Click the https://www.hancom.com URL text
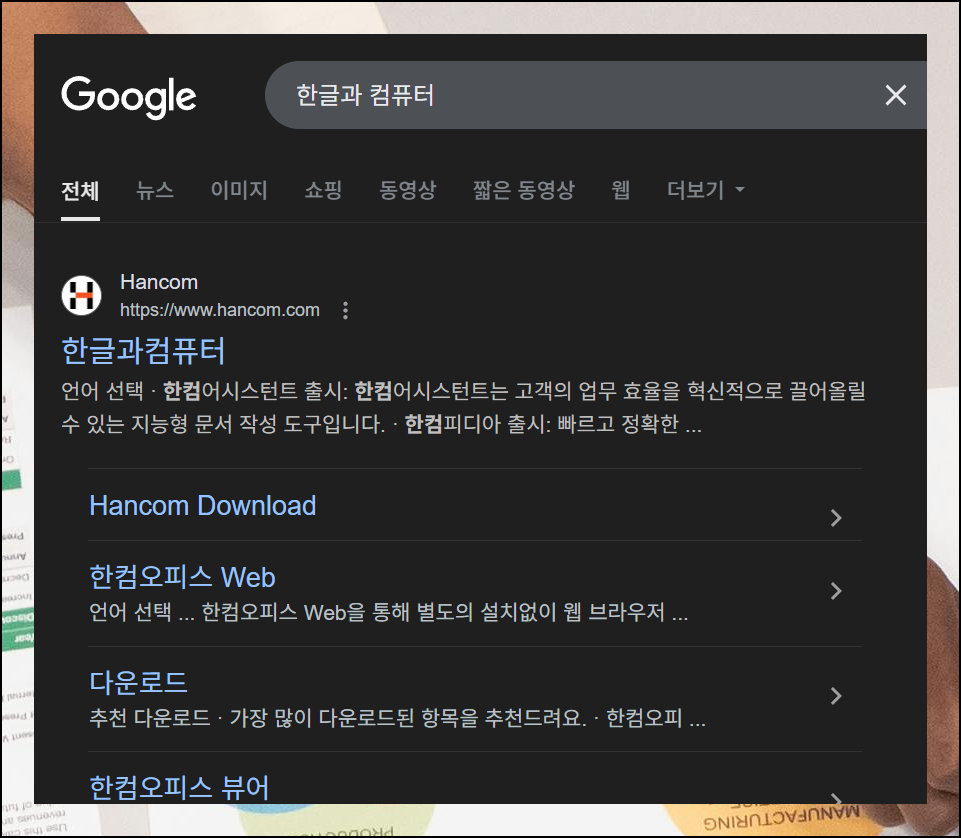This screenshot has width=961, height=838. [220, 310]
